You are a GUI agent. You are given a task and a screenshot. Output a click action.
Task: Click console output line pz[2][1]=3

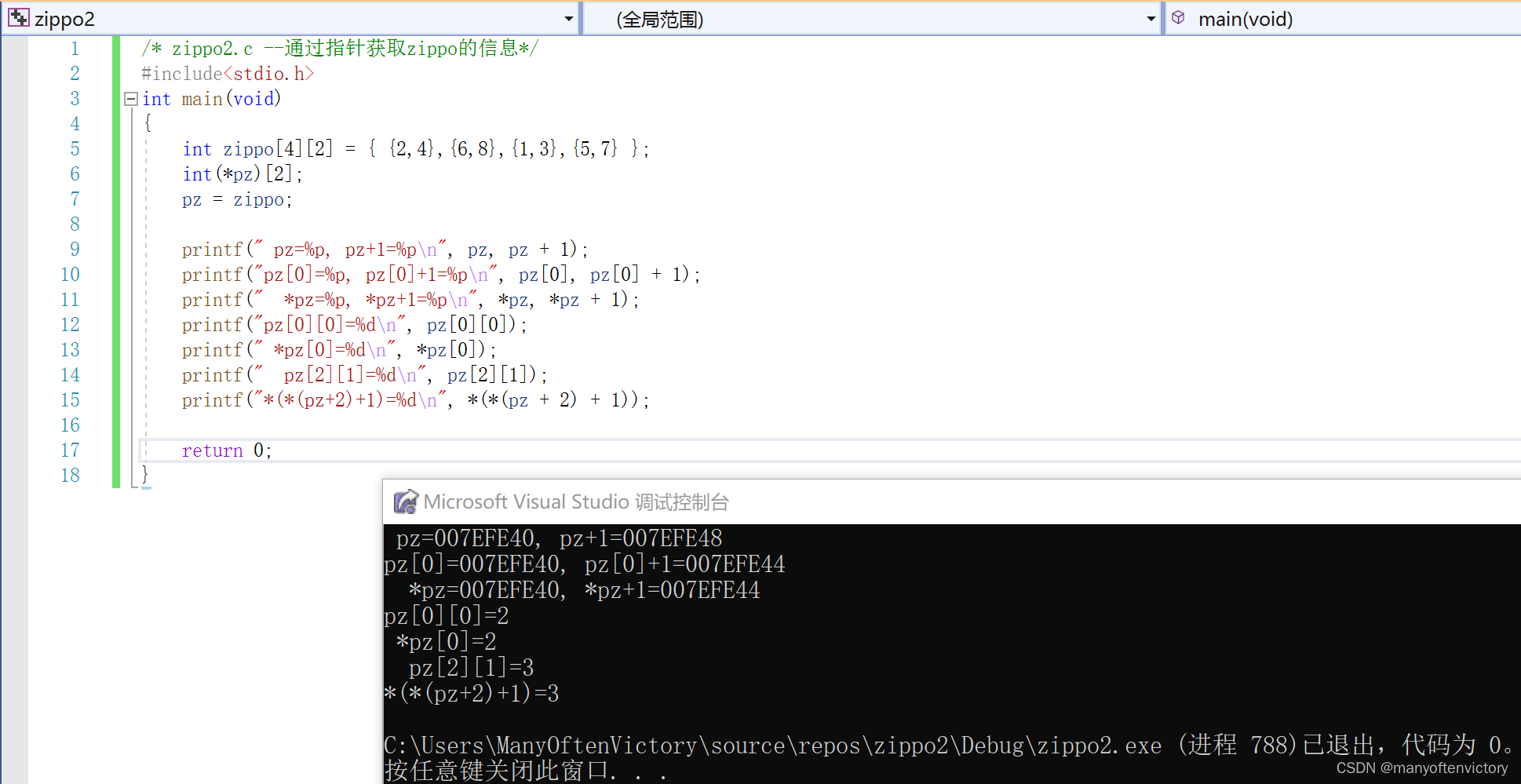point(471,668)
